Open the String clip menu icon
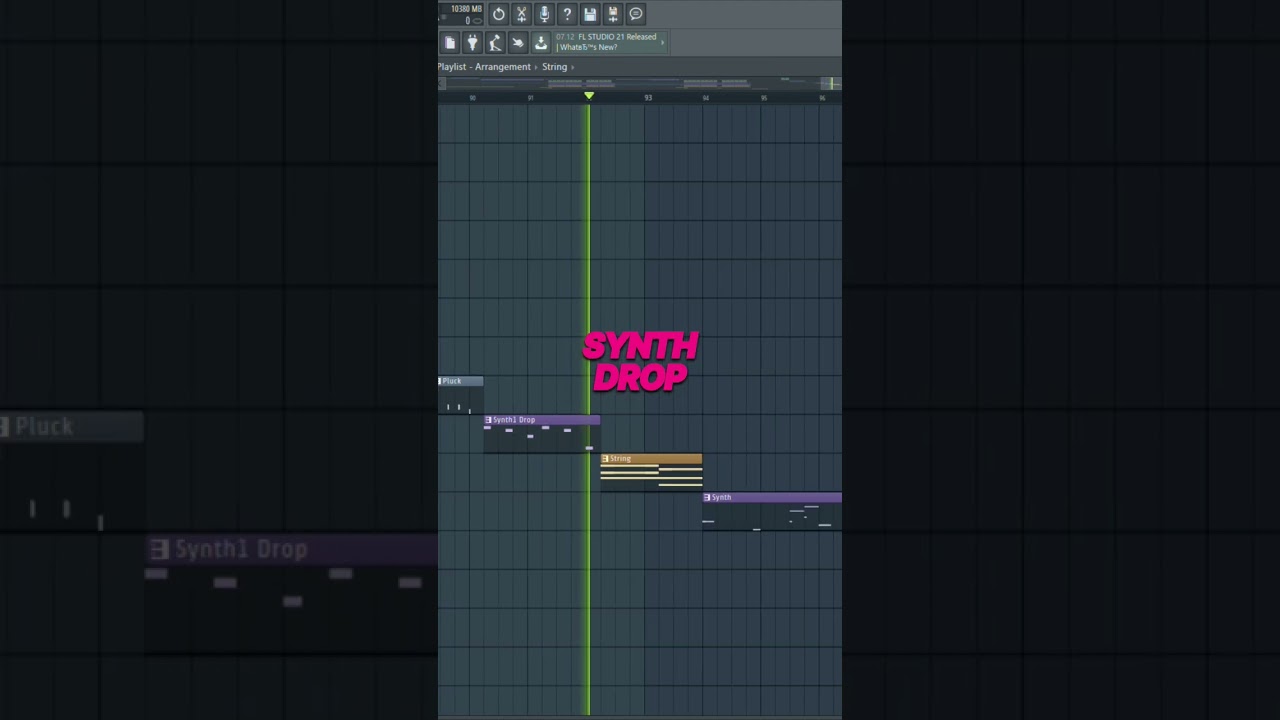1280x720 pixels. point(605,459)
